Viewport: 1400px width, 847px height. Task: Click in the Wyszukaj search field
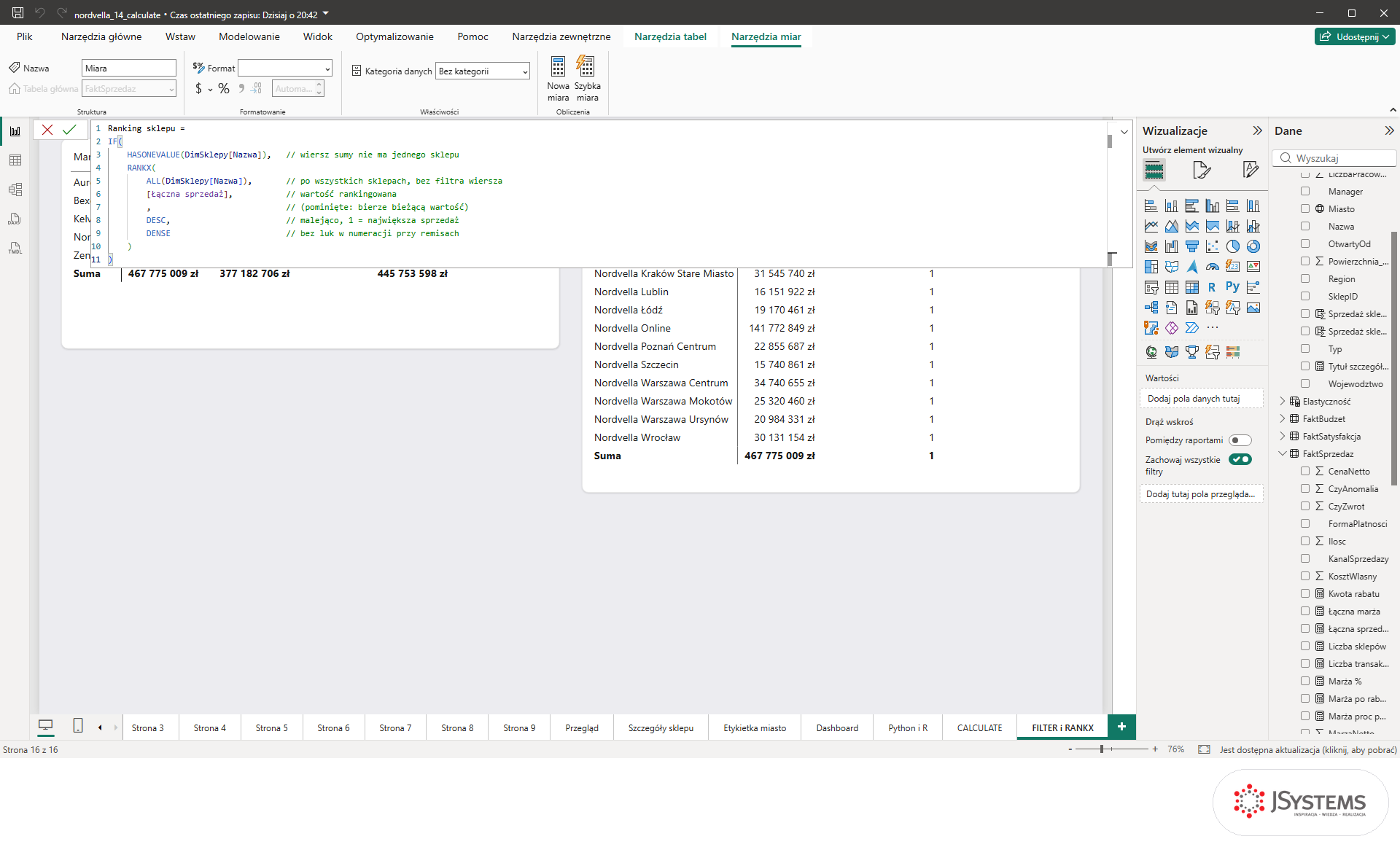[x=1334, y=158]
